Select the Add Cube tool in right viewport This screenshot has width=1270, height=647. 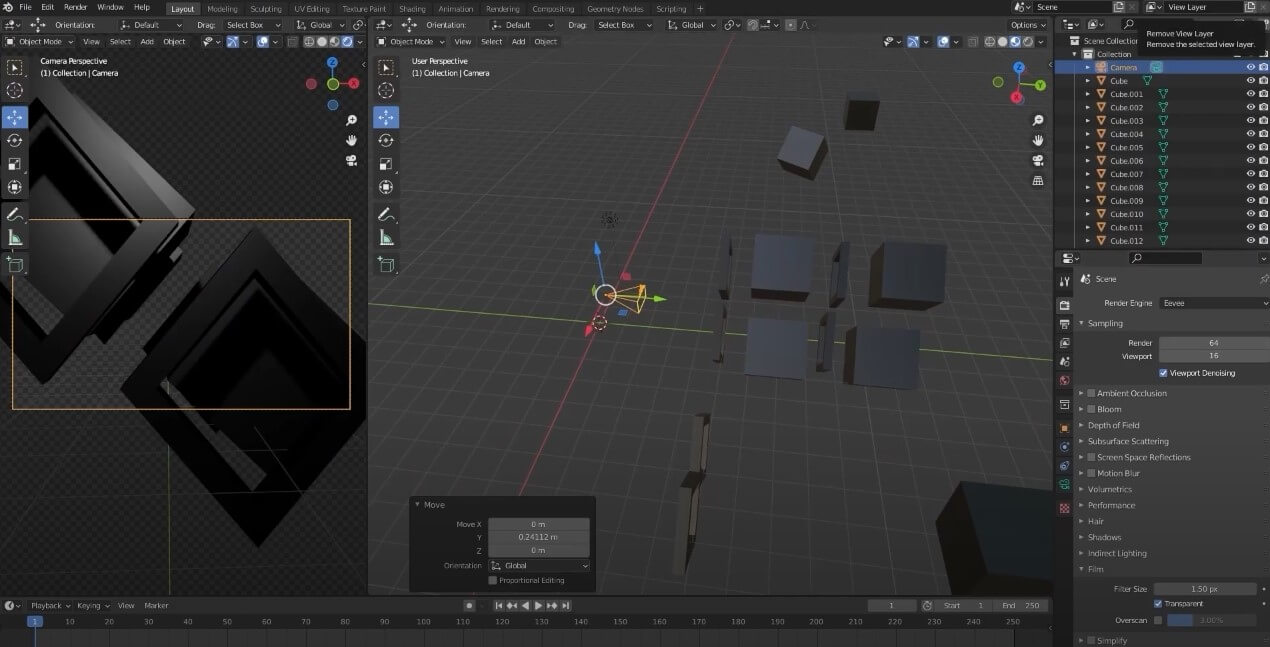click(386, 265)
